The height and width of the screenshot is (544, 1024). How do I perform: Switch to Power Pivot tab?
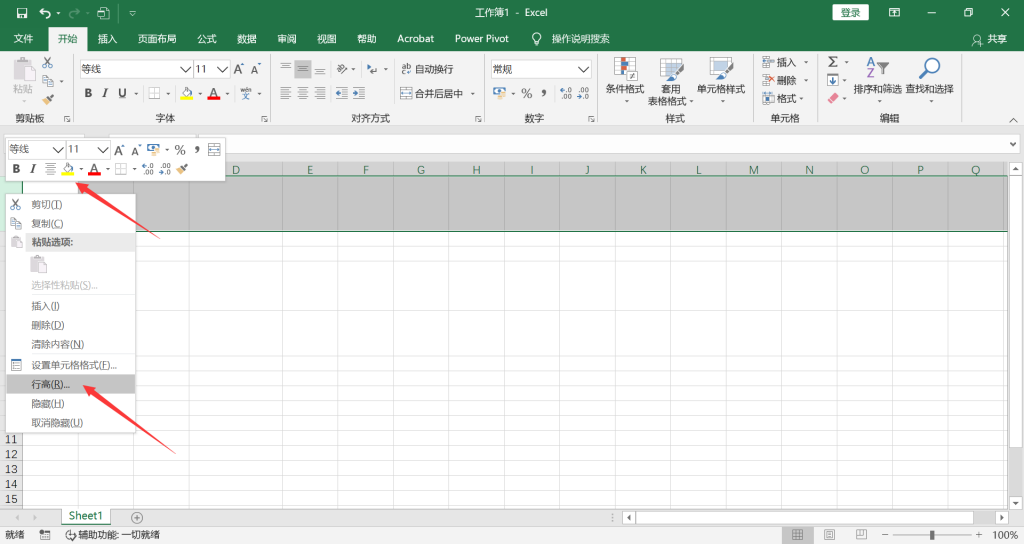pos(481,39)
